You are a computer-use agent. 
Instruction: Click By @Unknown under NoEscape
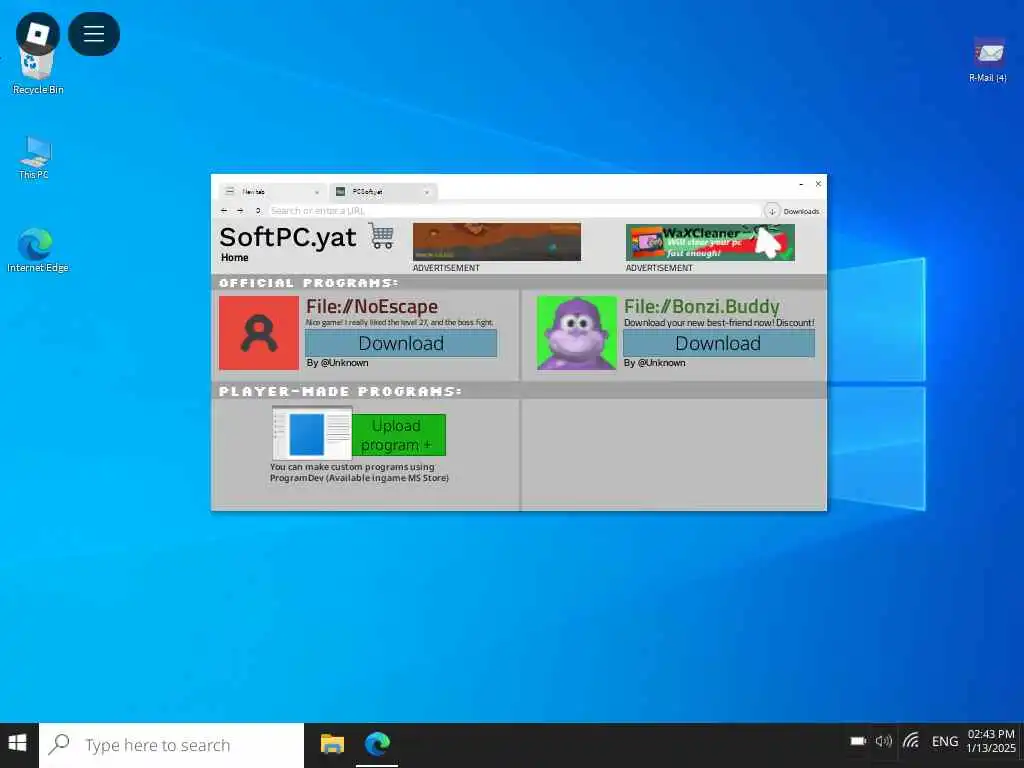click(x=338, y=363)
